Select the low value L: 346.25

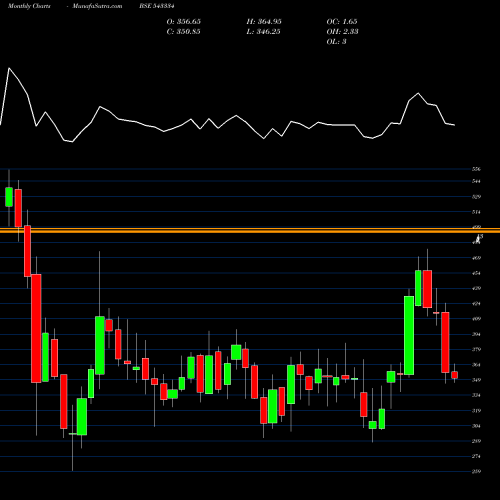coord(263,32)
